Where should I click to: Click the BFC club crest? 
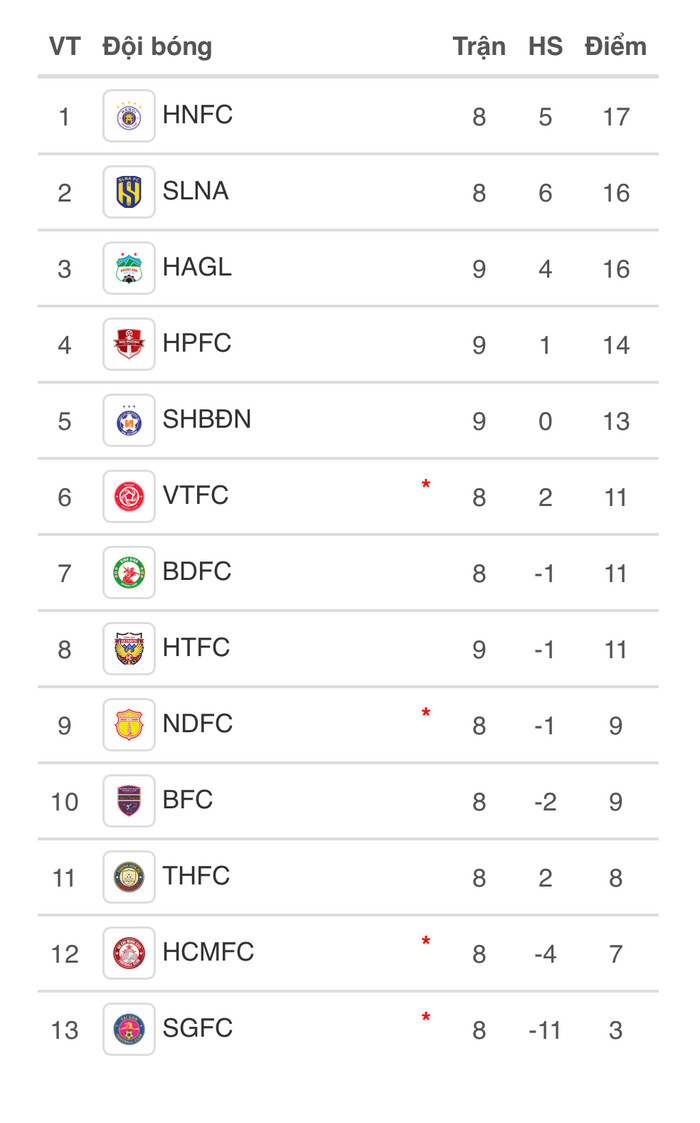pyautogui.click(x=129, y=801)
